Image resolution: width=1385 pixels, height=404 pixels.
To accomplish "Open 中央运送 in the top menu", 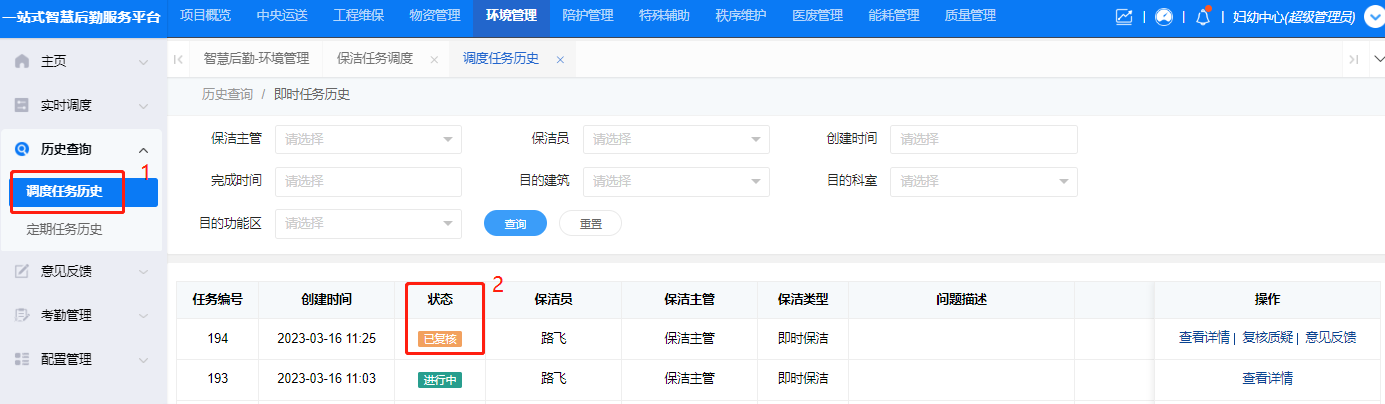I will (282, 15).
